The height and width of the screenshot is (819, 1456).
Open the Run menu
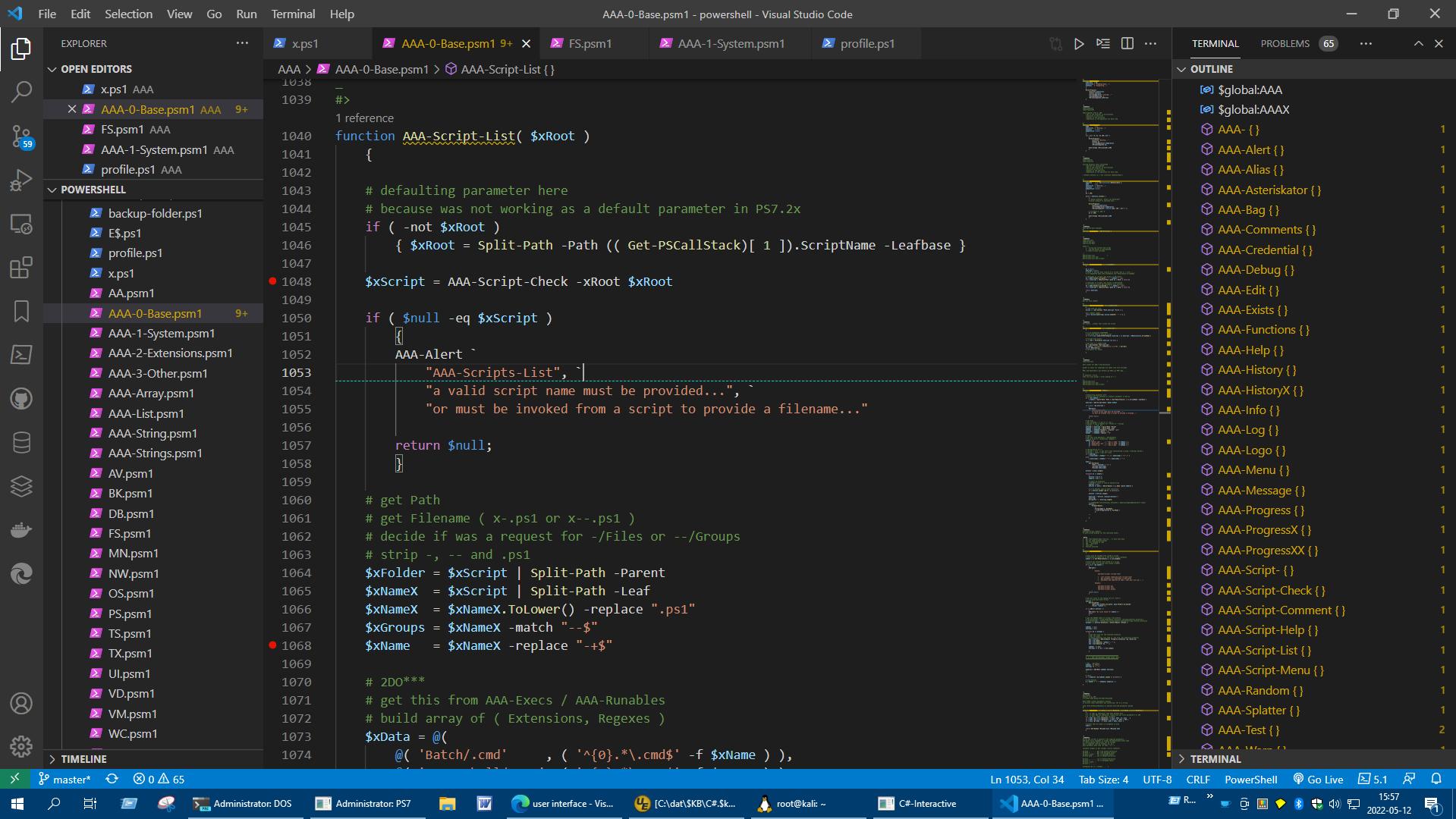pyautogui.click(x=246, y=14)
